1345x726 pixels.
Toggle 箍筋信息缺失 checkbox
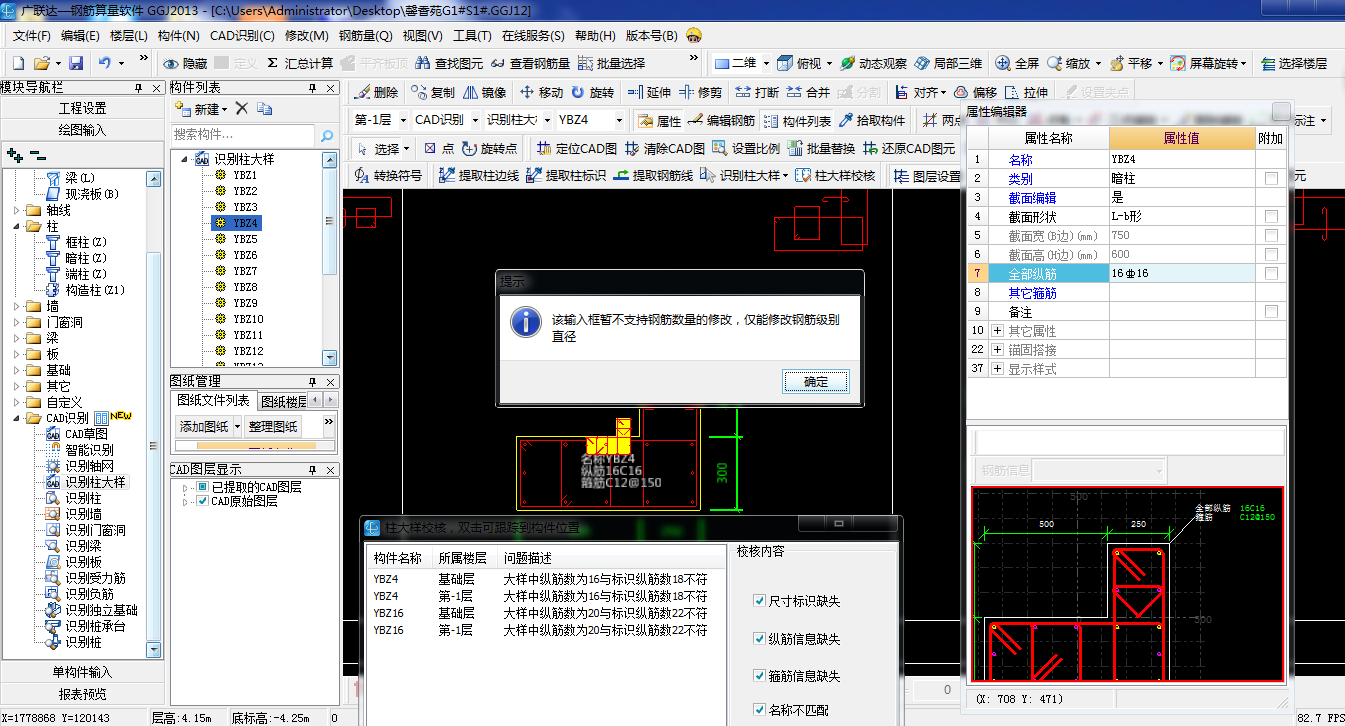(x=759, y=676)
